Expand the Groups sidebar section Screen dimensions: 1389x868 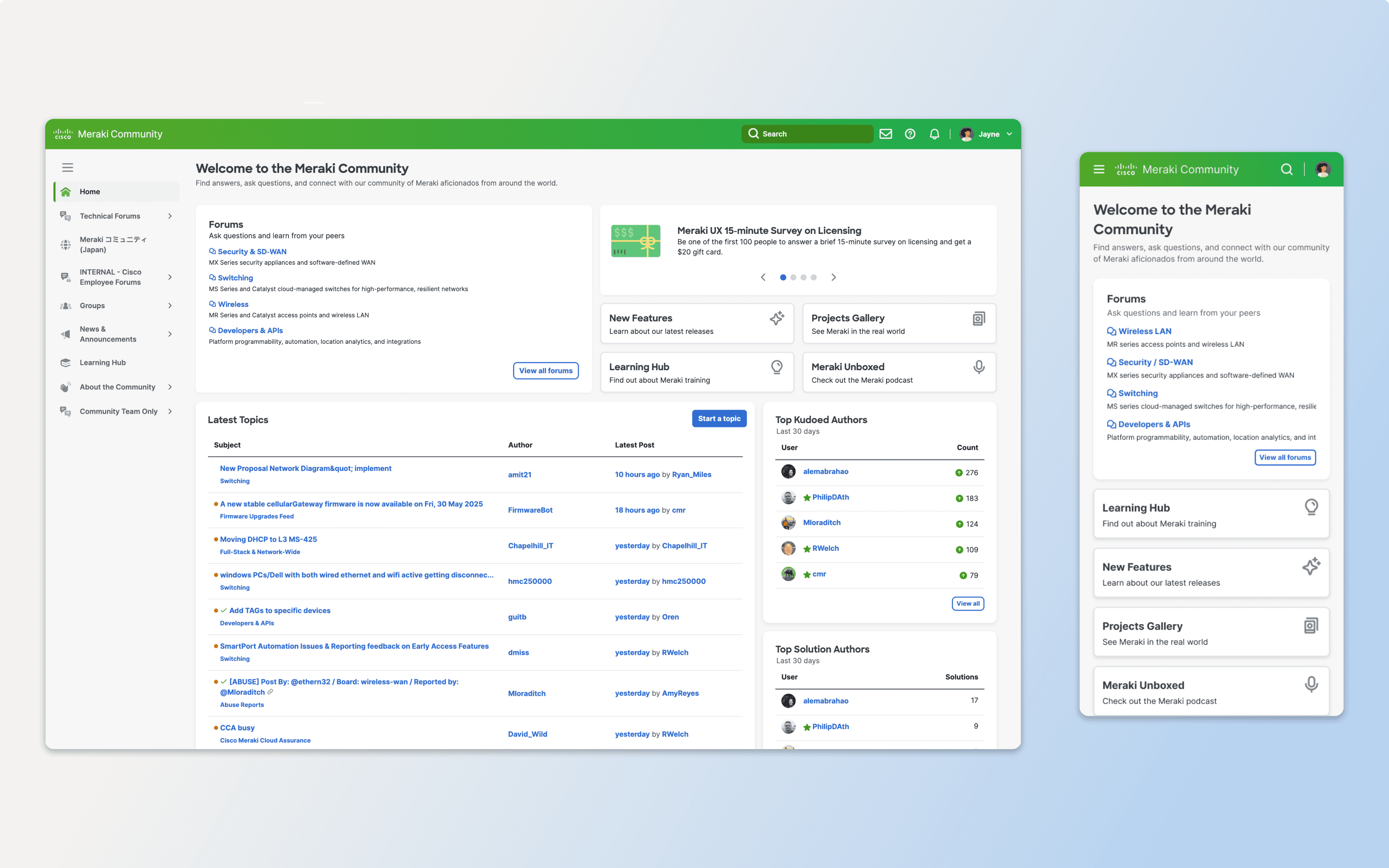click(x=170, y=306)
